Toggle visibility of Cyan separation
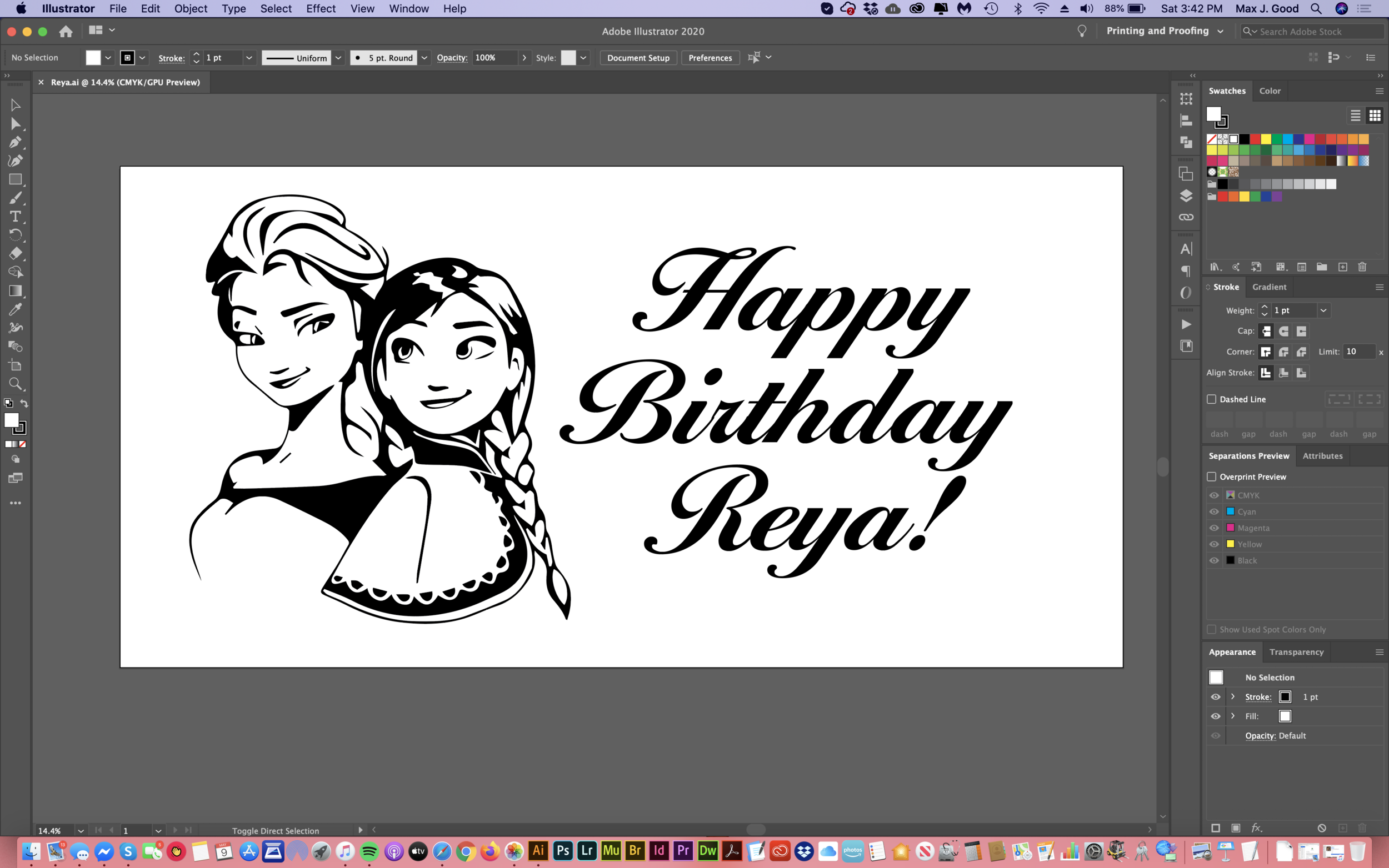 [x=1214, y=511]
